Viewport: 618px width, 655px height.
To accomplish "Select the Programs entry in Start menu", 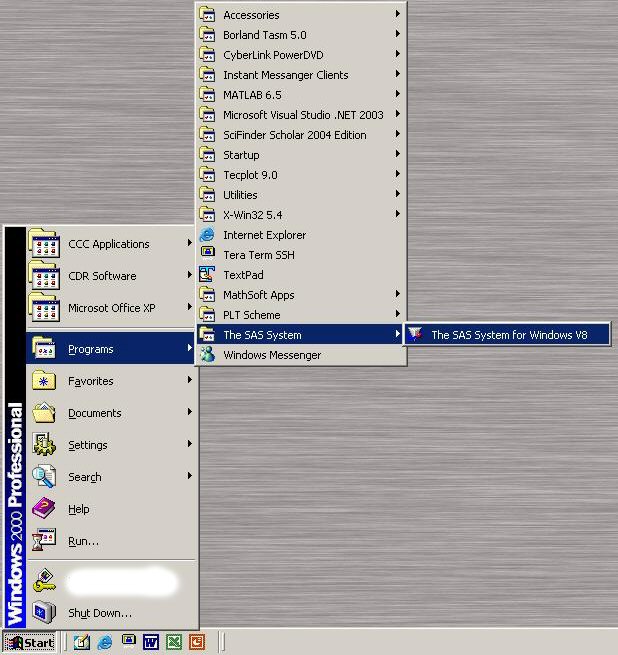I will coord(110,348).
